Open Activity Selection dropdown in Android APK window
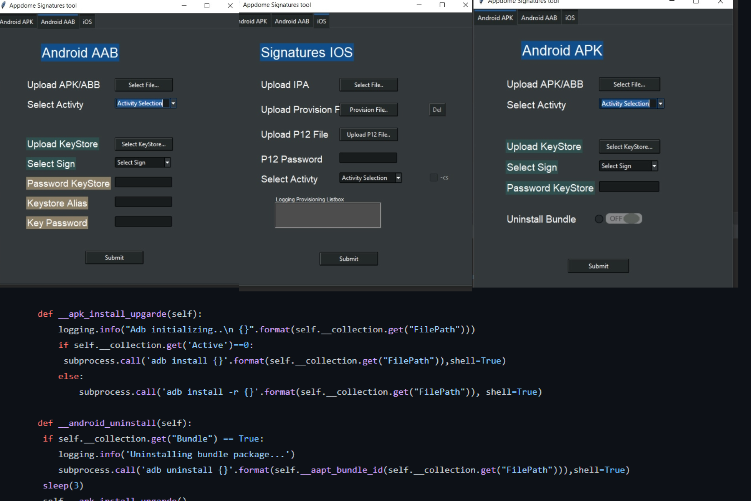 [632, 103]
